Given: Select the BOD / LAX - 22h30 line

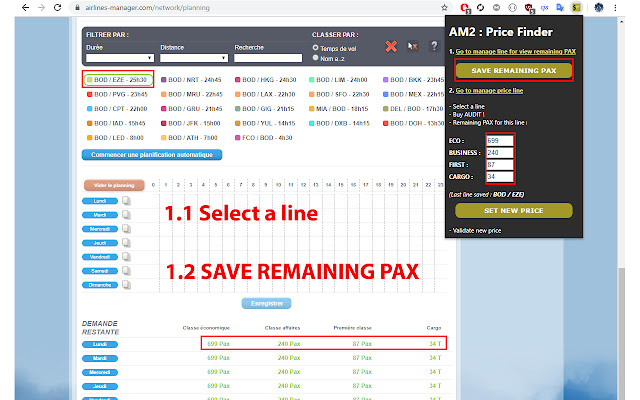Looking at the screenshot, I should [x=265, y=94].
